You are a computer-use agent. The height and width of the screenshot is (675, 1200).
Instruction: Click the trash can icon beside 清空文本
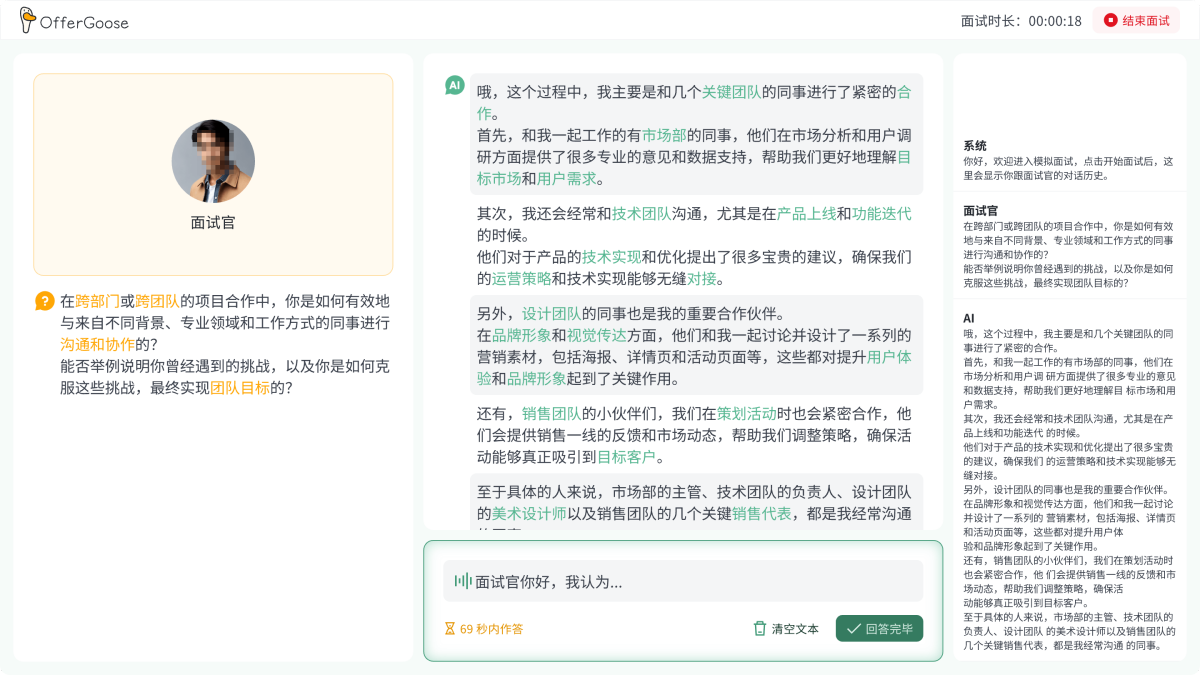(x=760, y=629)
